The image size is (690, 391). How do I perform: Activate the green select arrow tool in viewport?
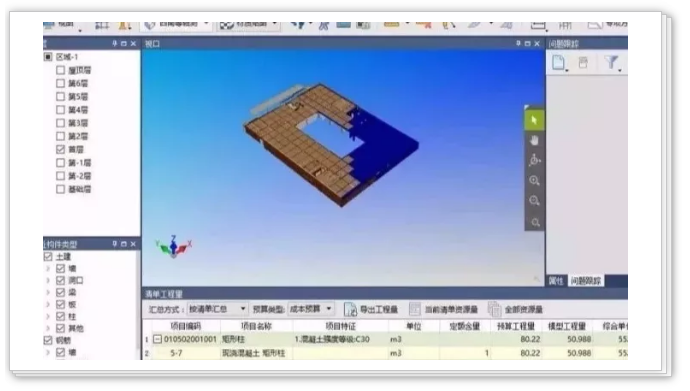[x=534, y=120]
